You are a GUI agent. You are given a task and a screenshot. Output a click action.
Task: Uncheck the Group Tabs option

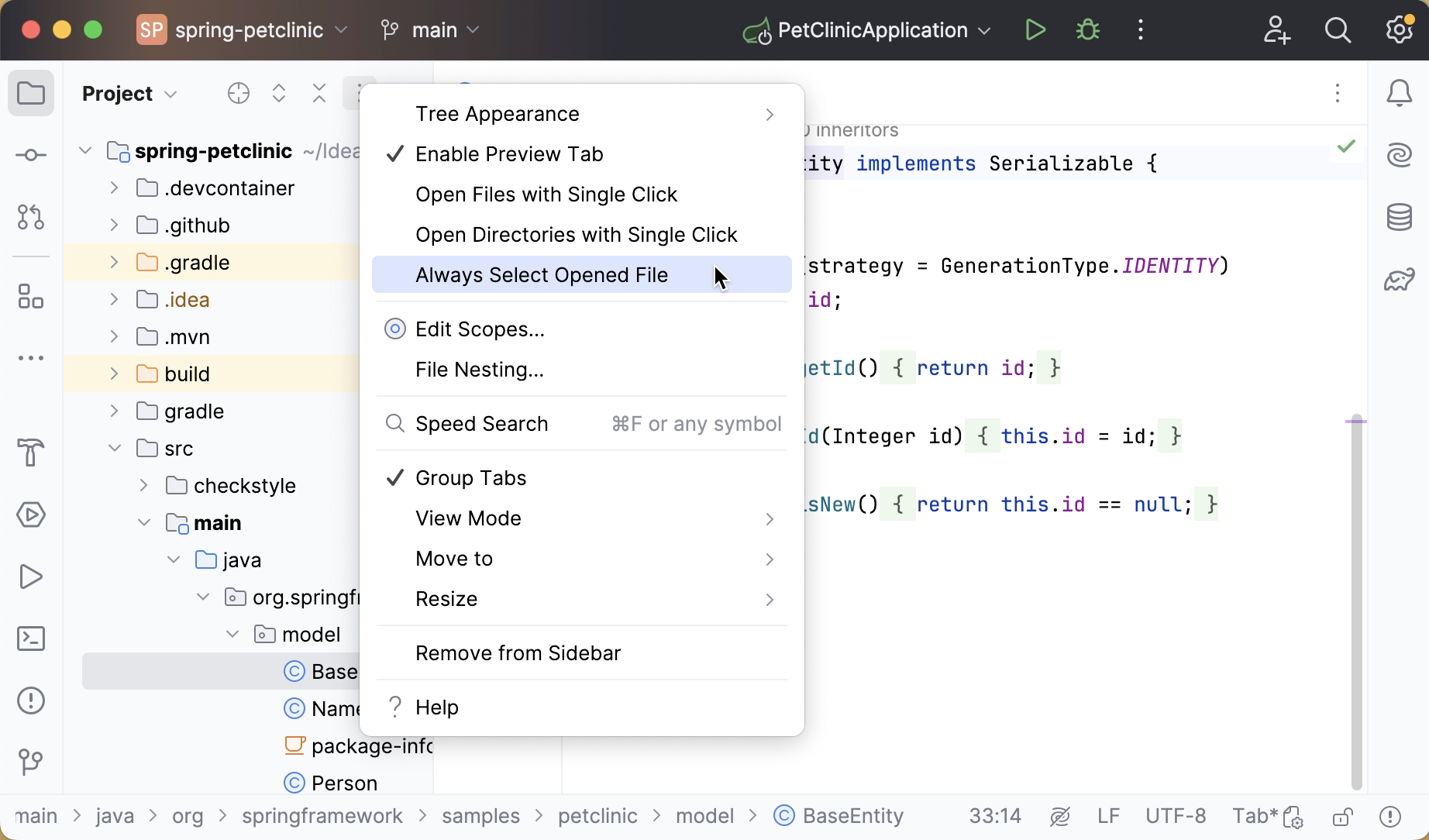coord(470,477)
